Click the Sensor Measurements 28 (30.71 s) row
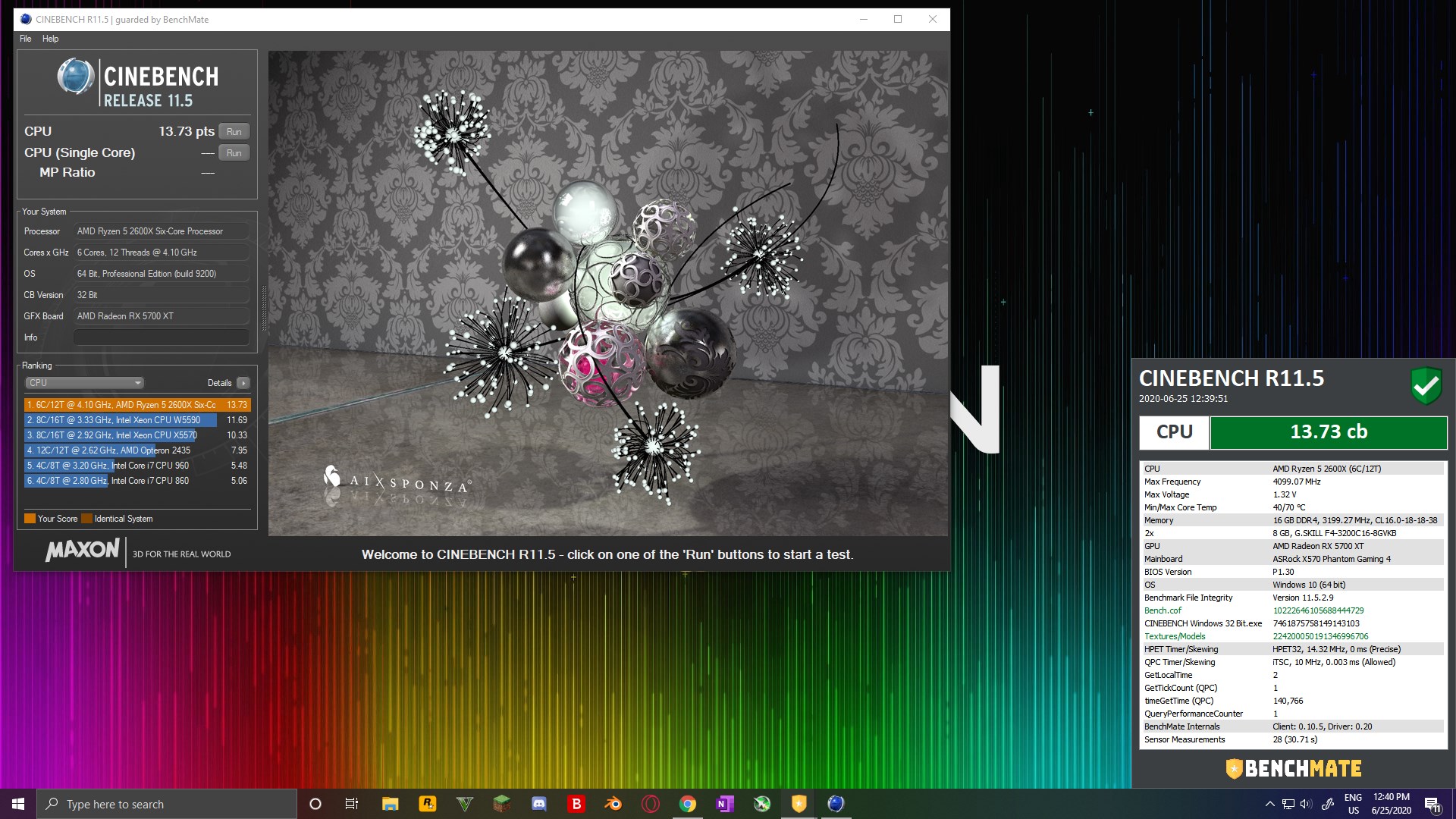1456x819 pixels. point(1293,739)
